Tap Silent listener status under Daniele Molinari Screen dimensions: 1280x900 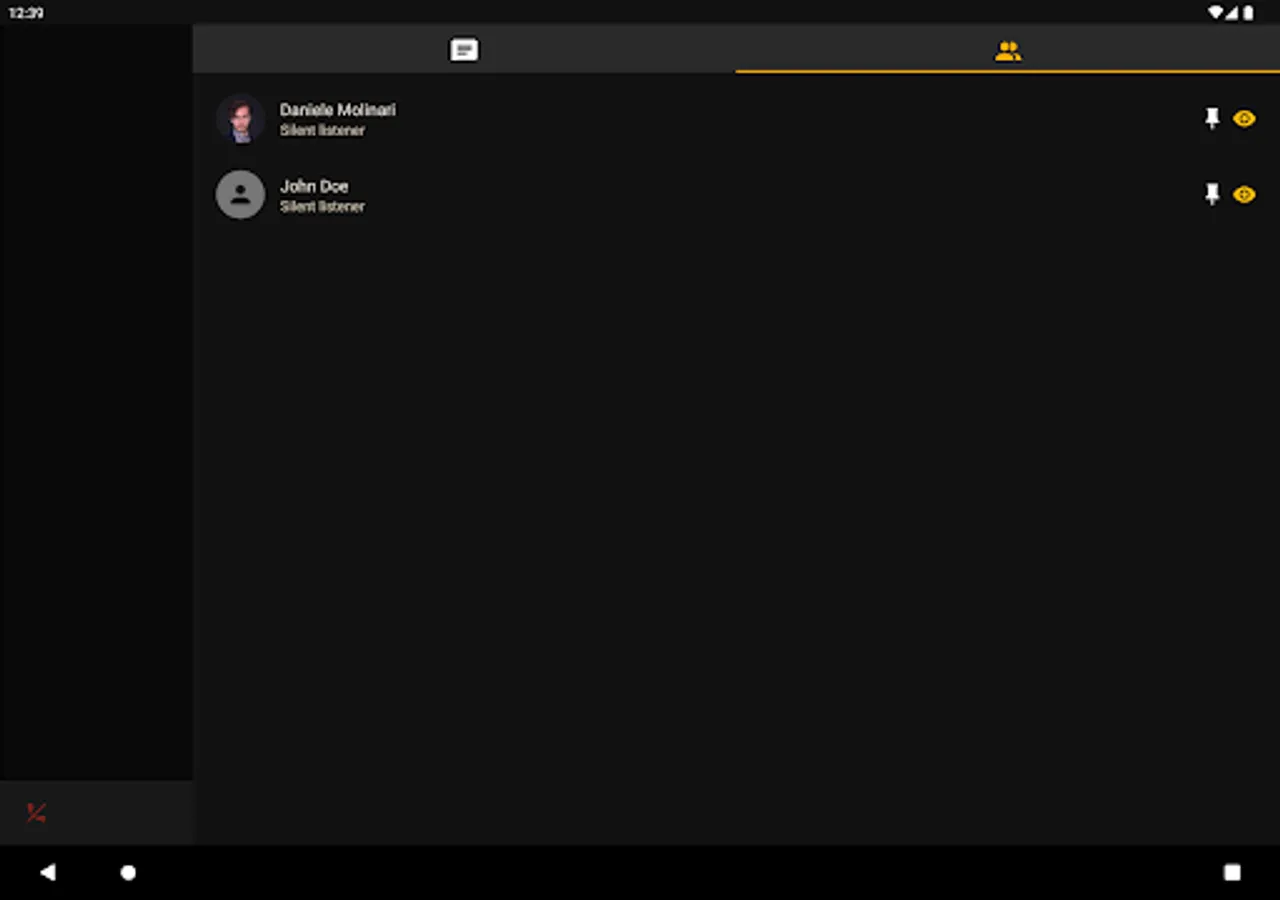(322, 130)
